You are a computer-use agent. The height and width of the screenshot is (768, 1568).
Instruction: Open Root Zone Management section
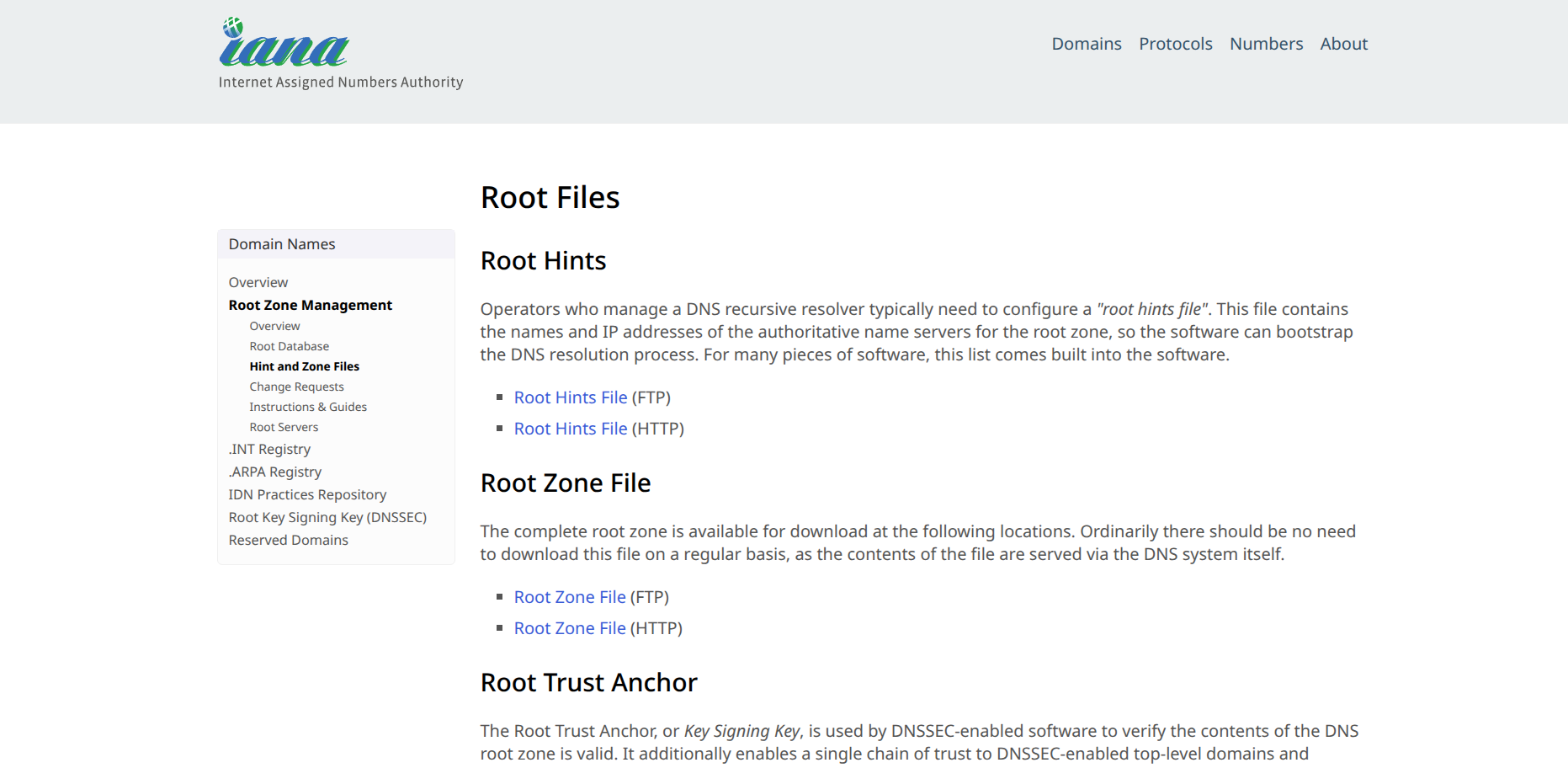[311, 305]
